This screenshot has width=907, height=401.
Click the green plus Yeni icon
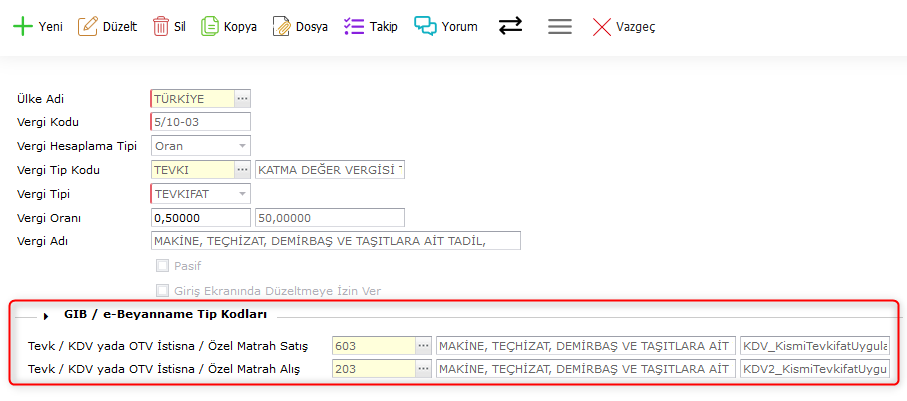point(22,27)
